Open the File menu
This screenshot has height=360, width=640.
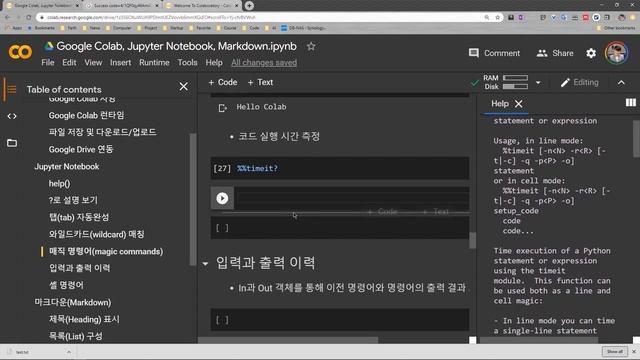[48, 62]
